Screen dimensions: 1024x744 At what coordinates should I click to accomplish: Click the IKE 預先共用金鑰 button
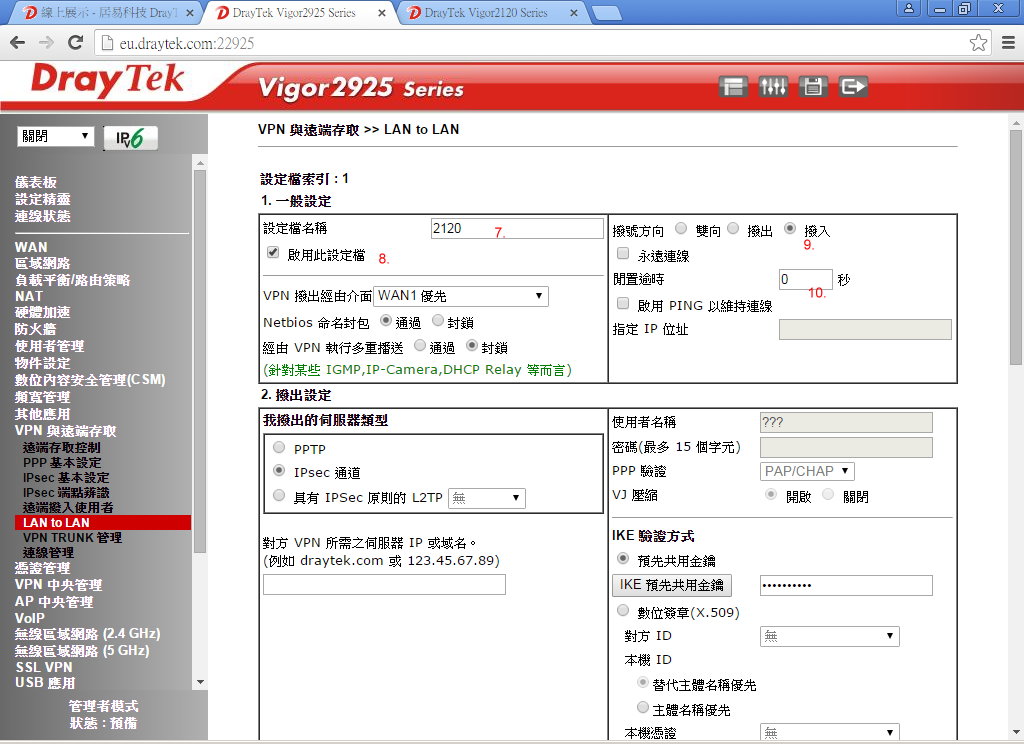[x=671, y=585]
